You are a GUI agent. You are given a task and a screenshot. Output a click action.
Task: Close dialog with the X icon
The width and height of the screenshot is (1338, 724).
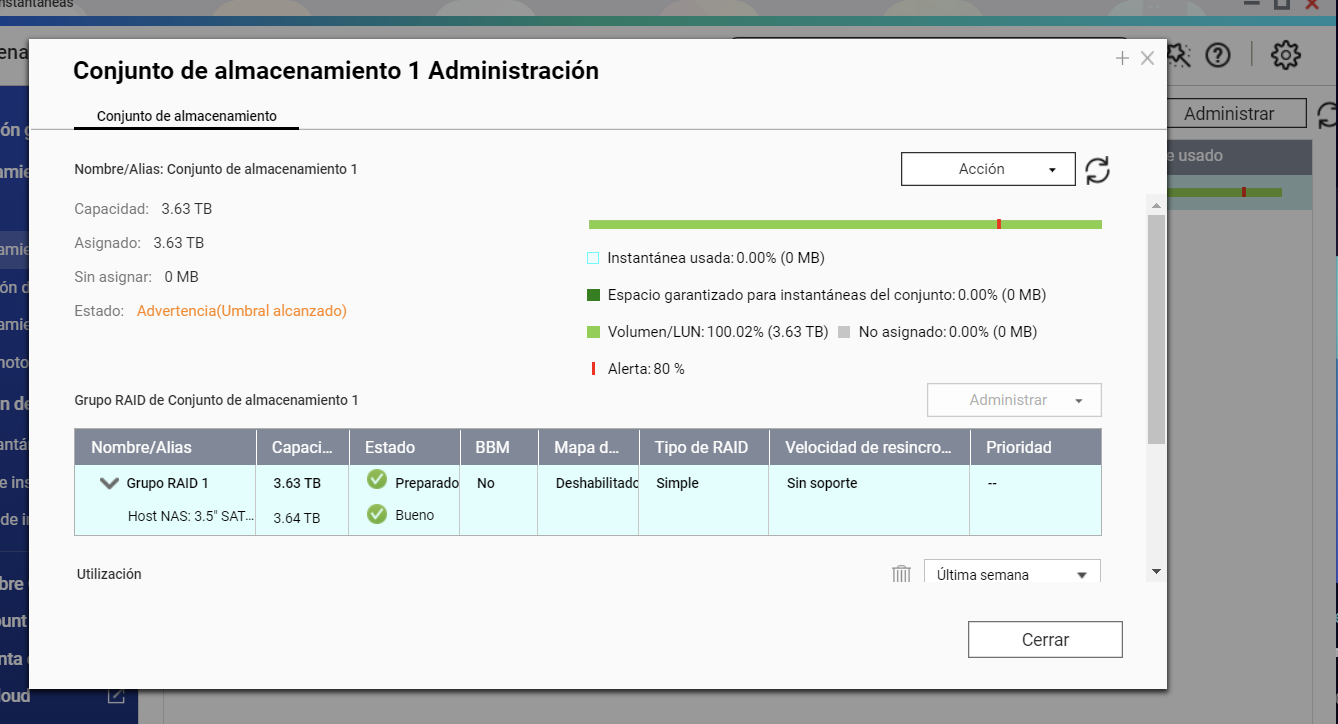coord(1147,59)
